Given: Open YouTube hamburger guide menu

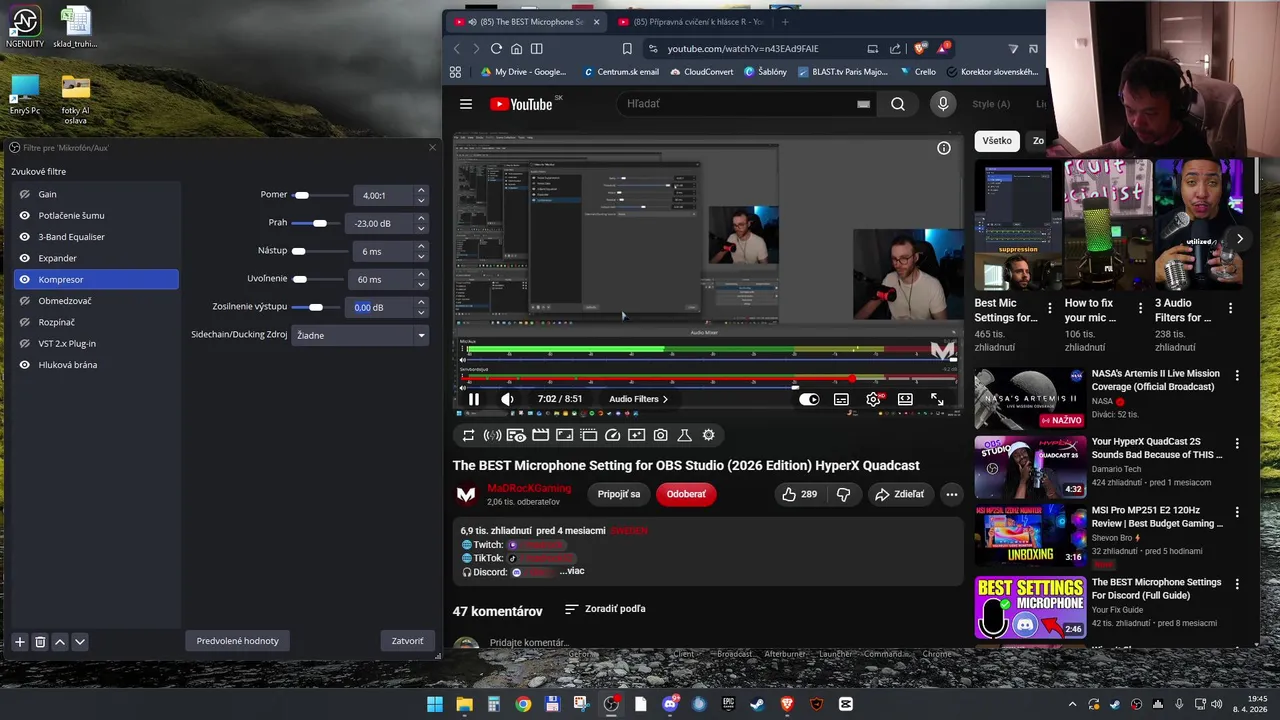Looking at the screenshot, I should point(466,104).
